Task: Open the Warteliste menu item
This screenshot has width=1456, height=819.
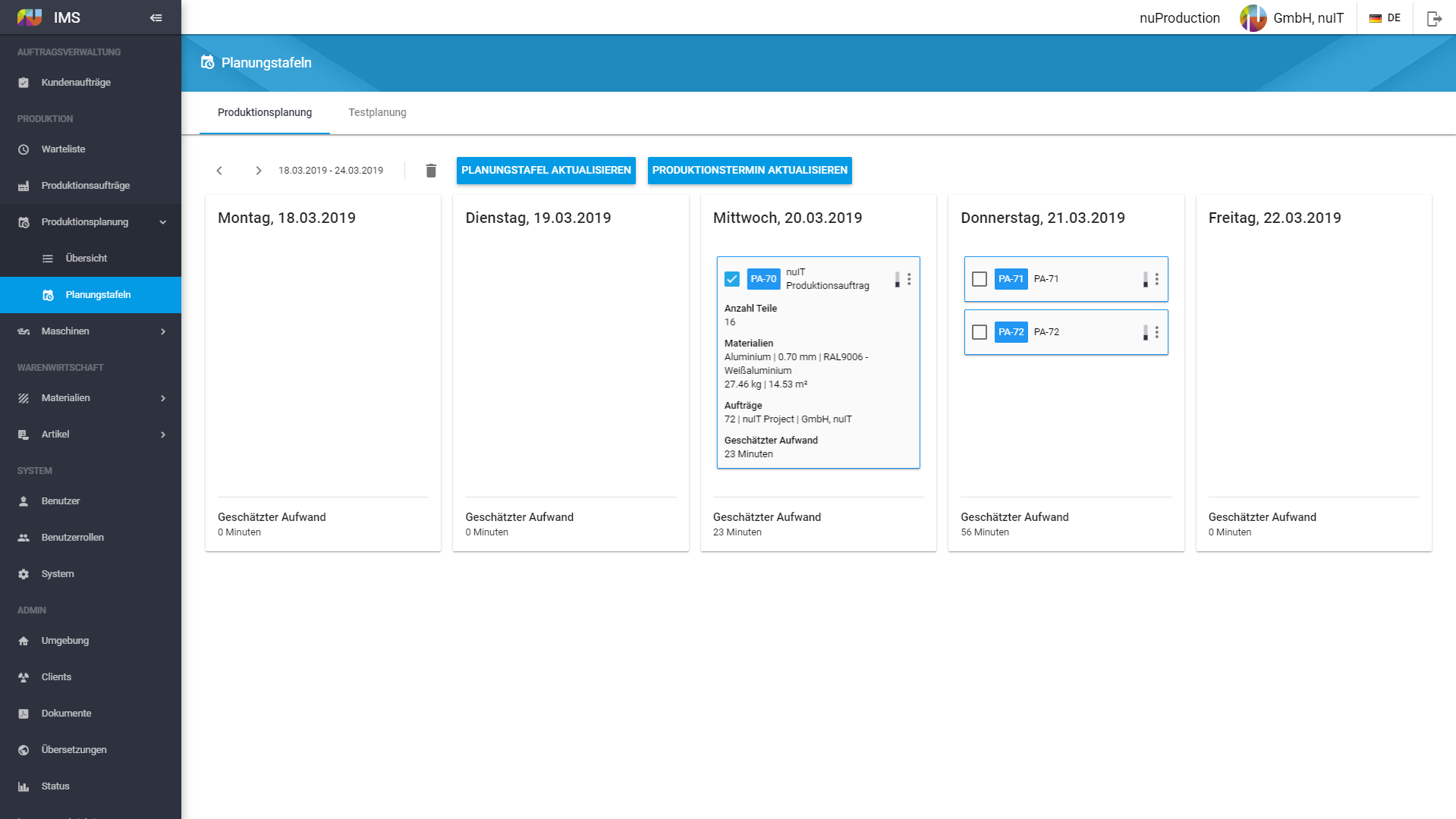Action: [90, 149]
